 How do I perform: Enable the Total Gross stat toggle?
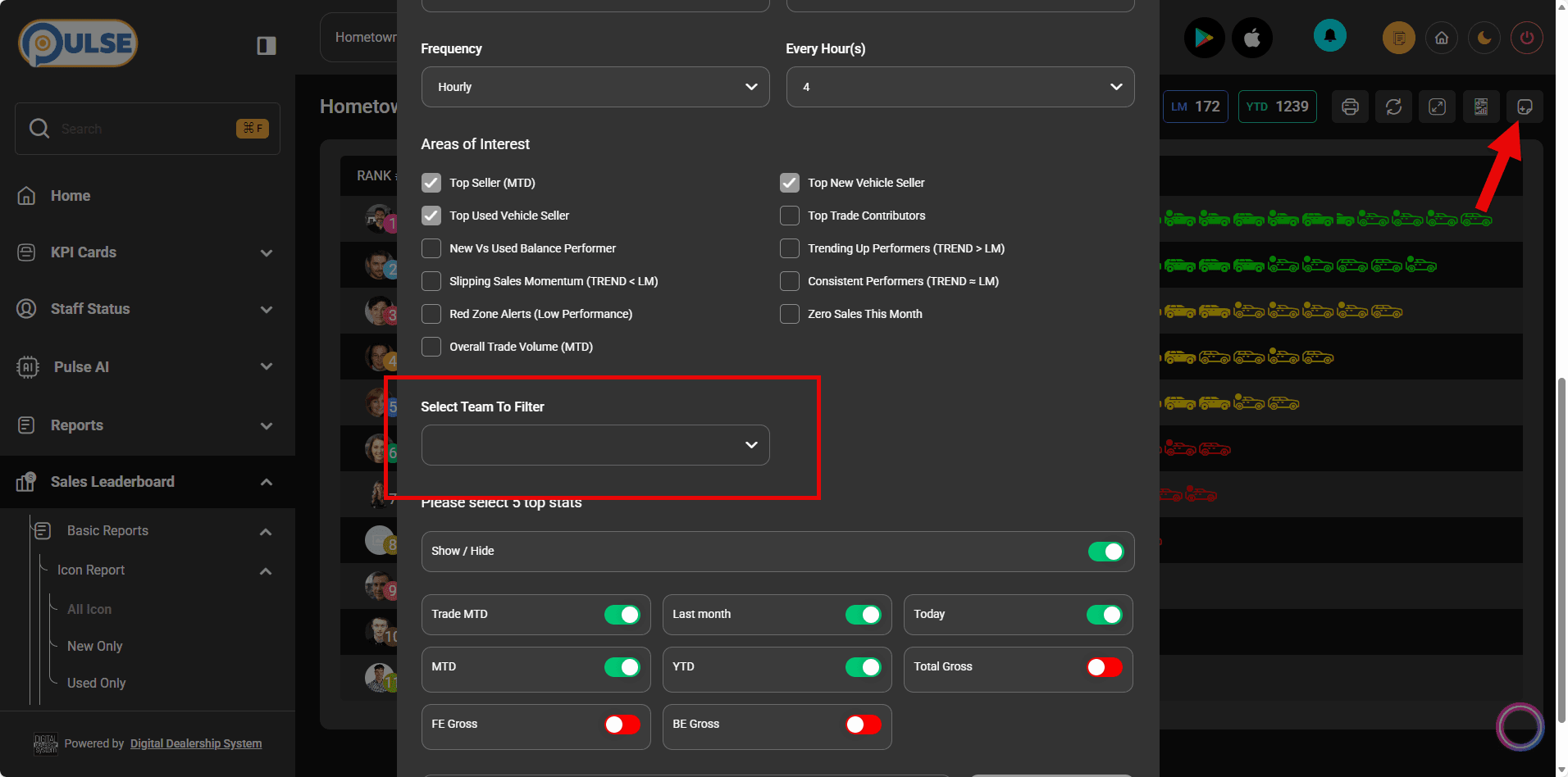tap(1104, 666)
